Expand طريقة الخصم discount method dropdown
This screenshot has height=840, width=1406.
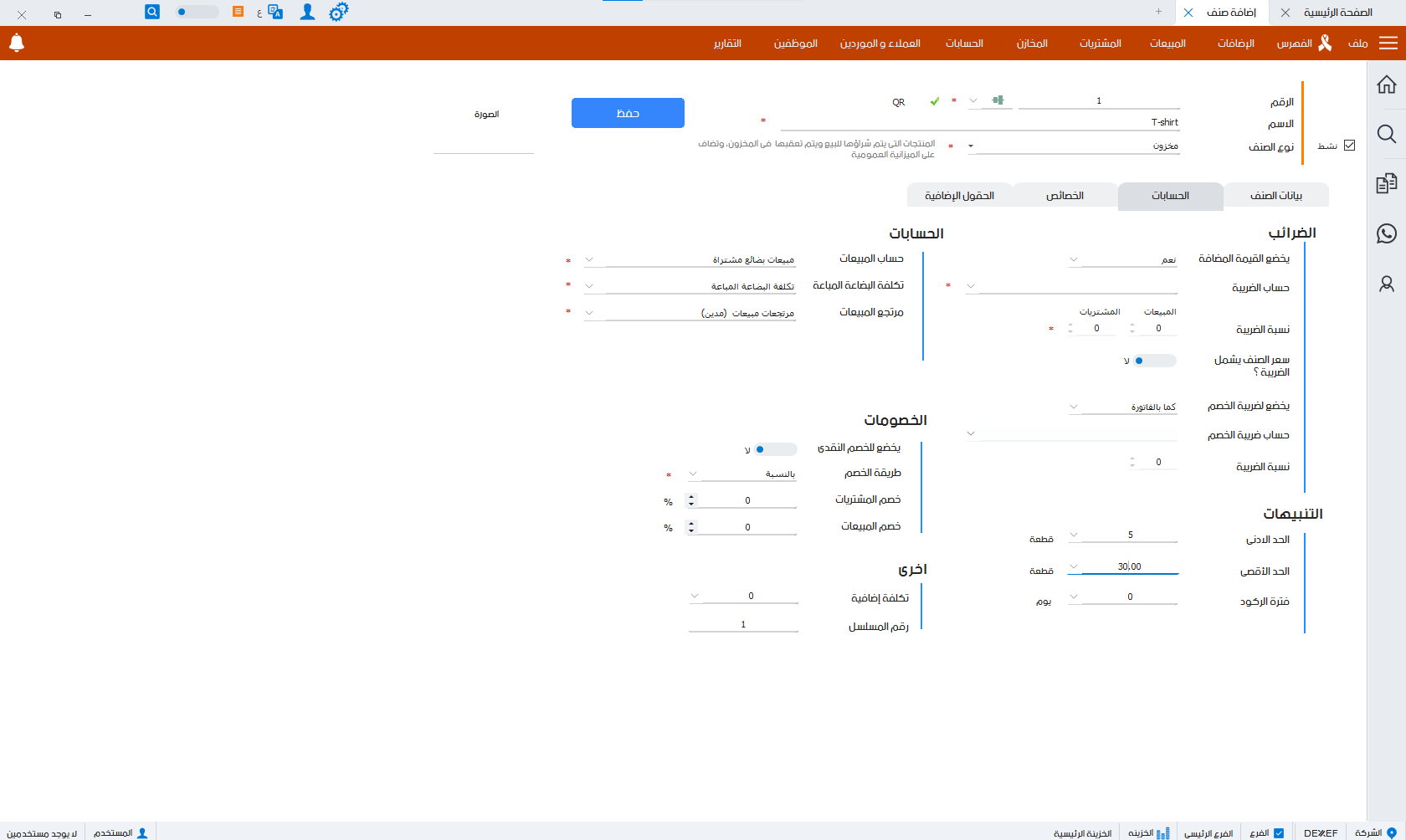tap(693, 474)
